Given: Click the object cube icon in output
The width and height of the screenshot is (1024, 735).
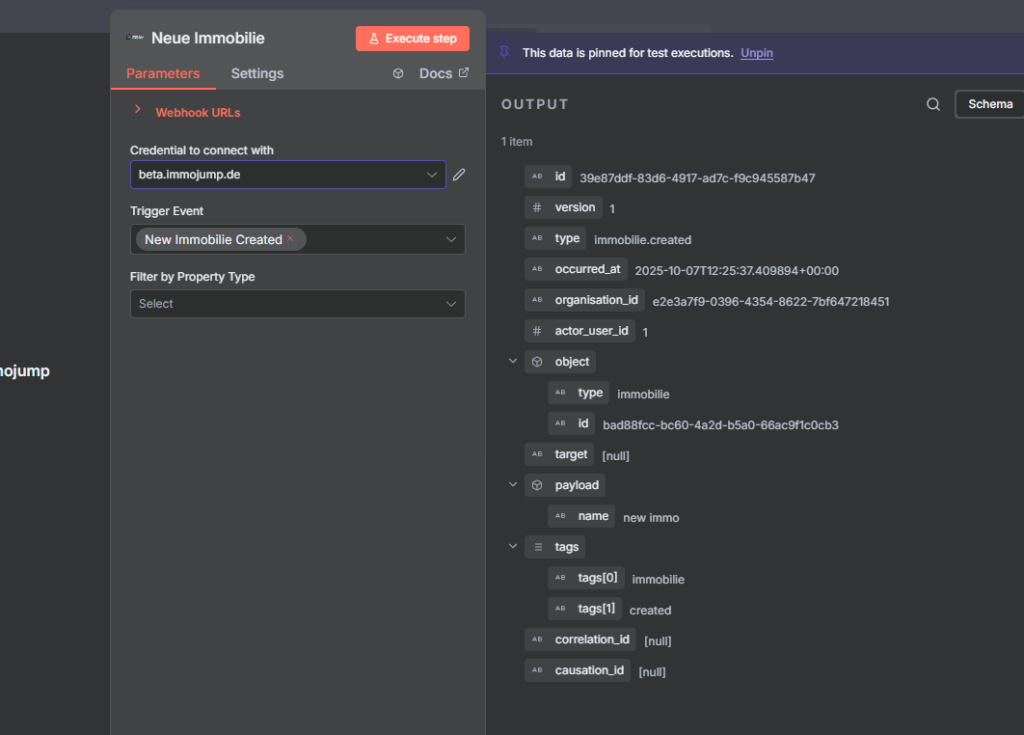Looking at the screenshot, I should pyautogui.click(x=537, y=362).
